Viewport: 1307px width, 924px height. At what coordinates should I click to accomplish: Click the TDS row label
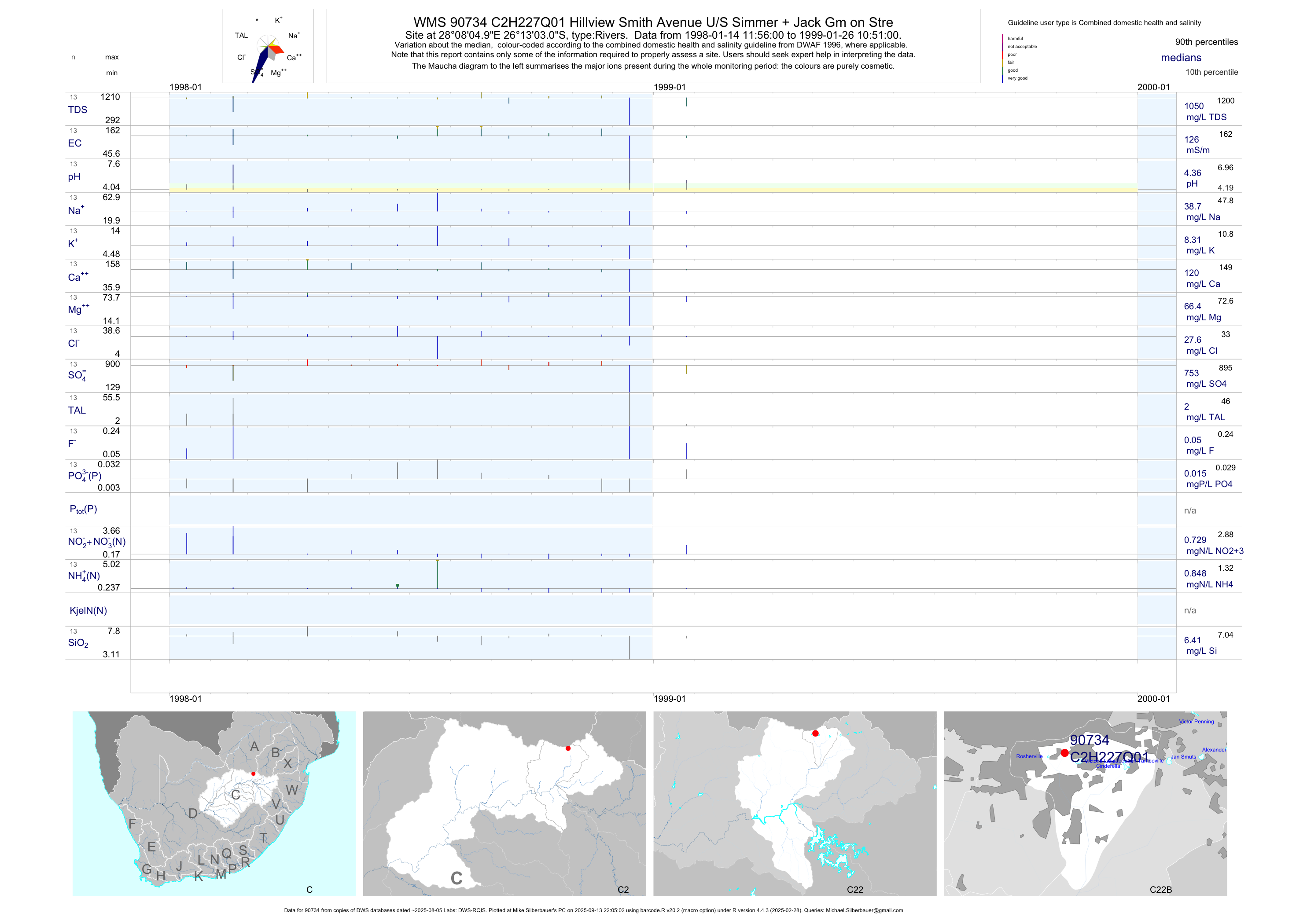(77, 110)
